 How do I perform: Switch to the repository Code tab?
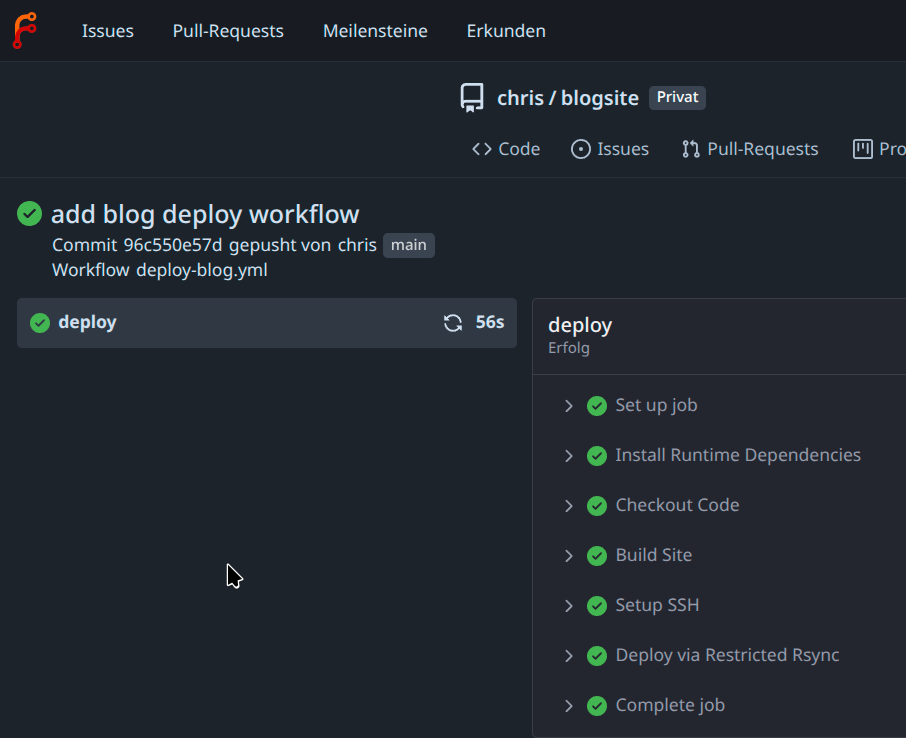(x=506, y=149)
